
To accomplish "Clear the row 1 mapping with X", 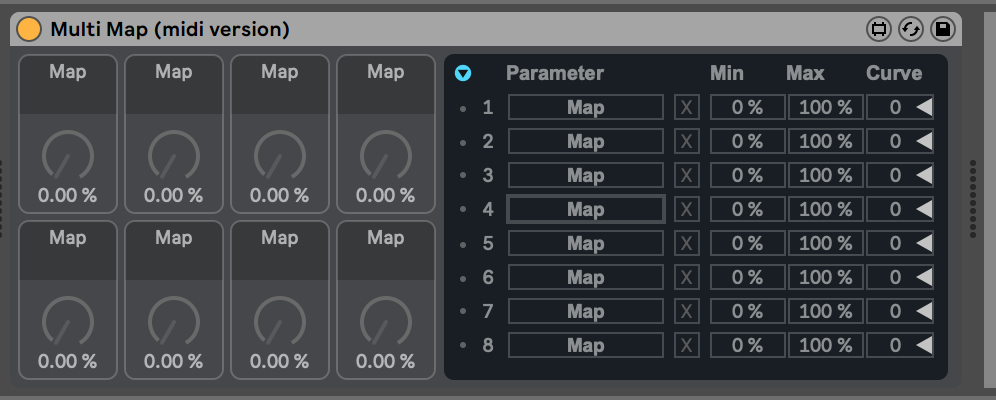I will (686, 108).
